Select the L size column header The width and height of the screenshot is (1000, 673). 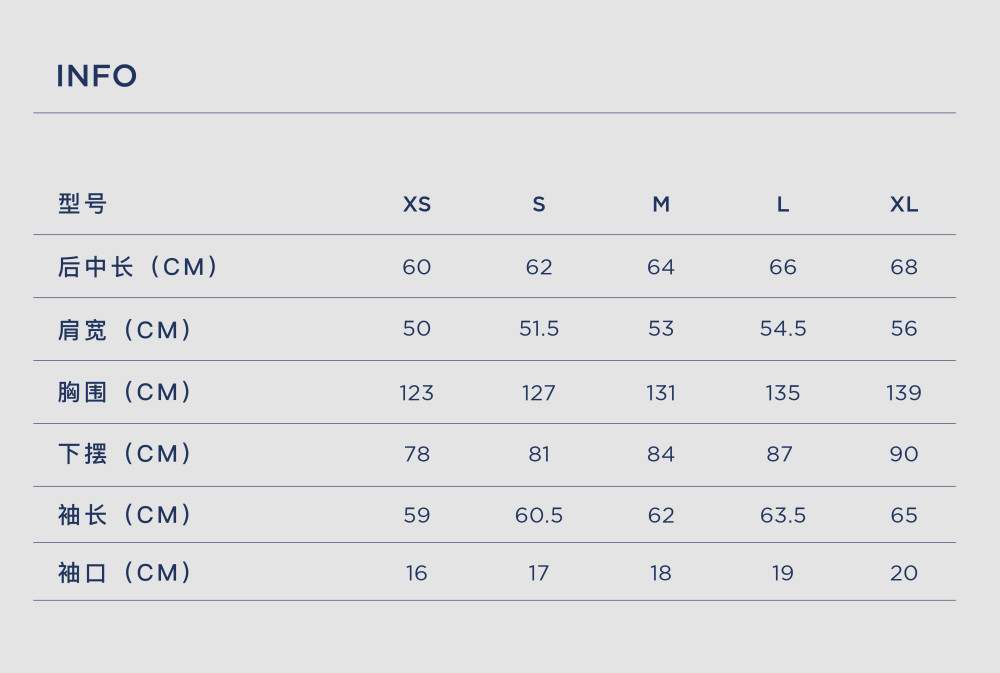tap(783, 204)
